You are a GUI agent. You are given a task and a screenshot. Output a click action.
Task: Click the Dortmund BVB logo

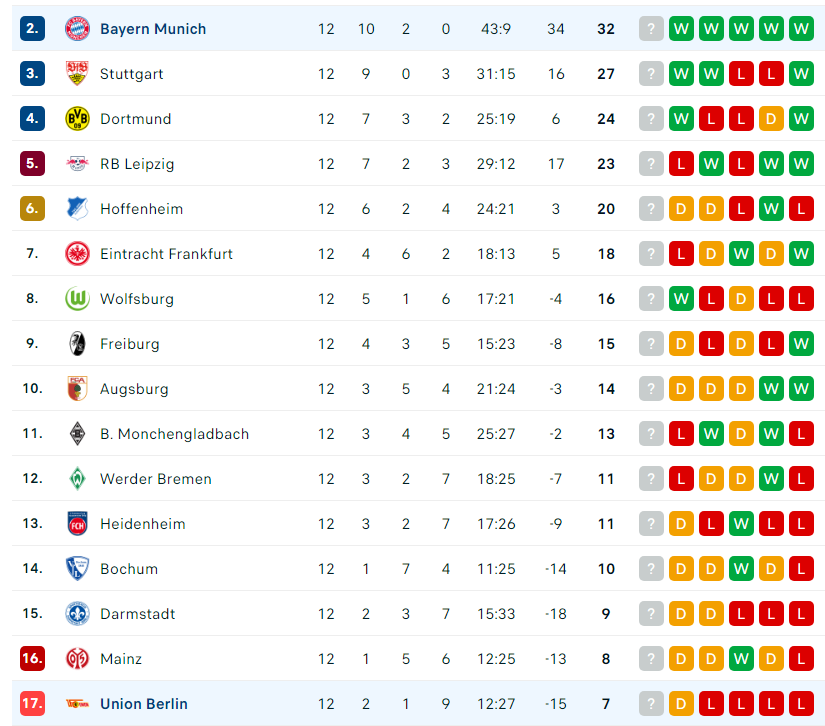(x=77, y=118)
